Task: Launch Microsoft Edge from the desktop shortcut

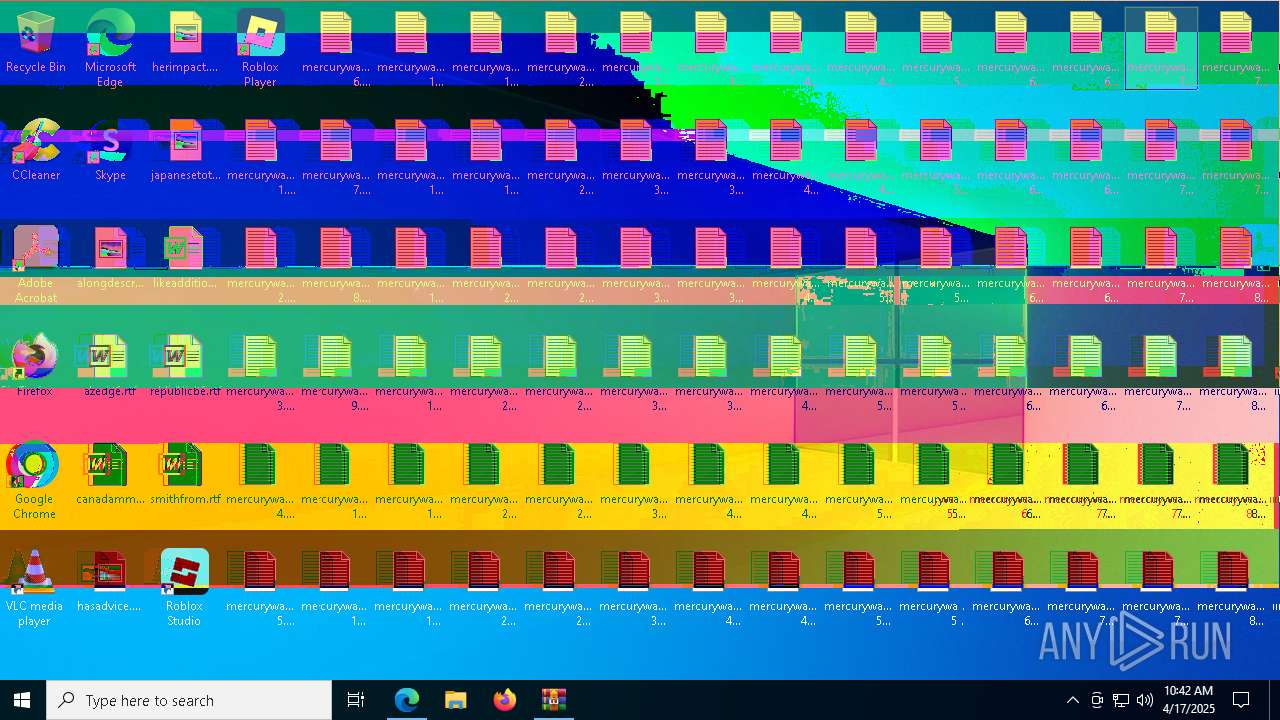Action: (110, 48)
